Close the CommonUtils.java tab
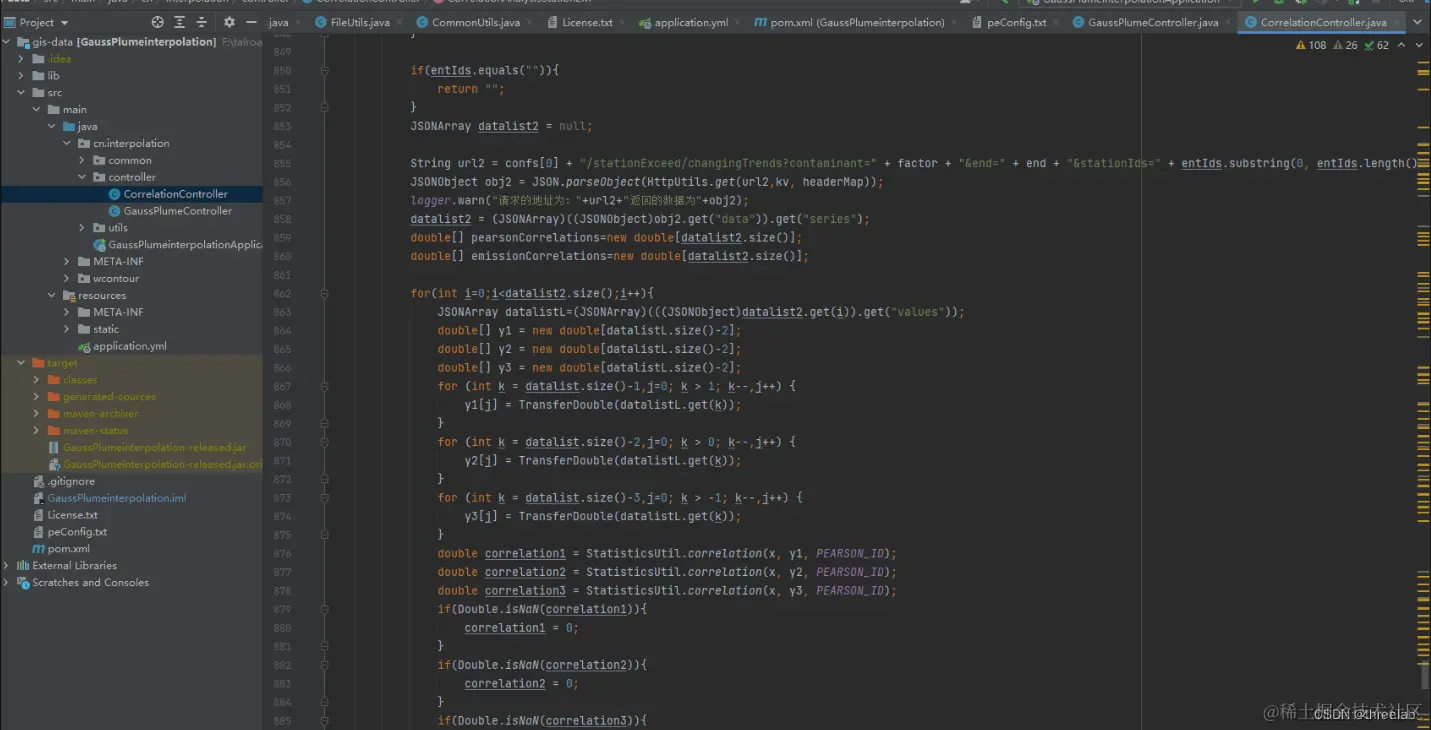 coord(531,22)
